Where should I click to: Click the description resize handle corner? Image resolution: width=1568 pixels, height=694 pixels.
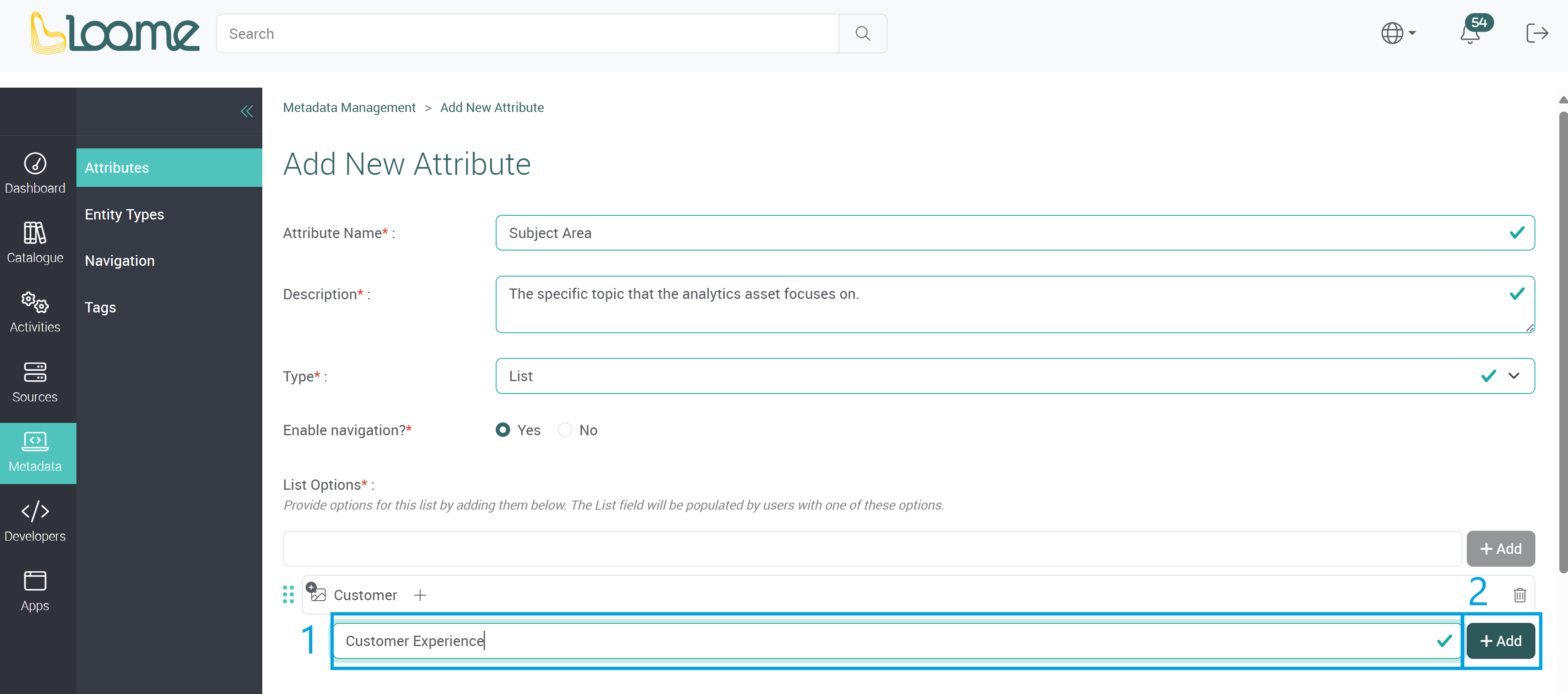point(1529,328)
